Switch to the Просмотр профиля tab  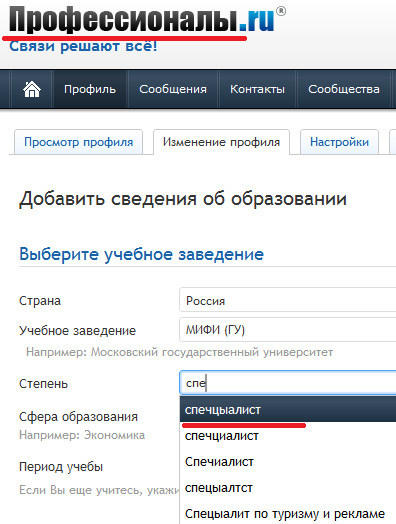click(x=79, y=142)
